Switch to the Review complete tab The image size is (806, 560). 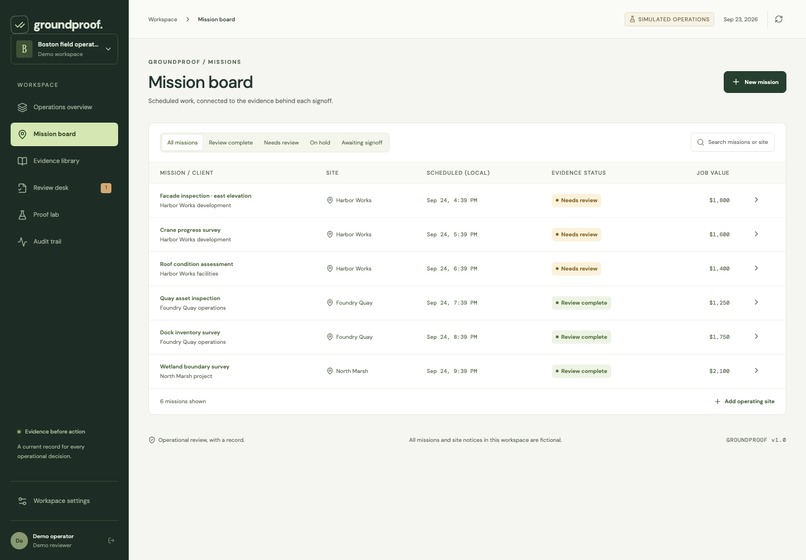[x=230, y=142]
